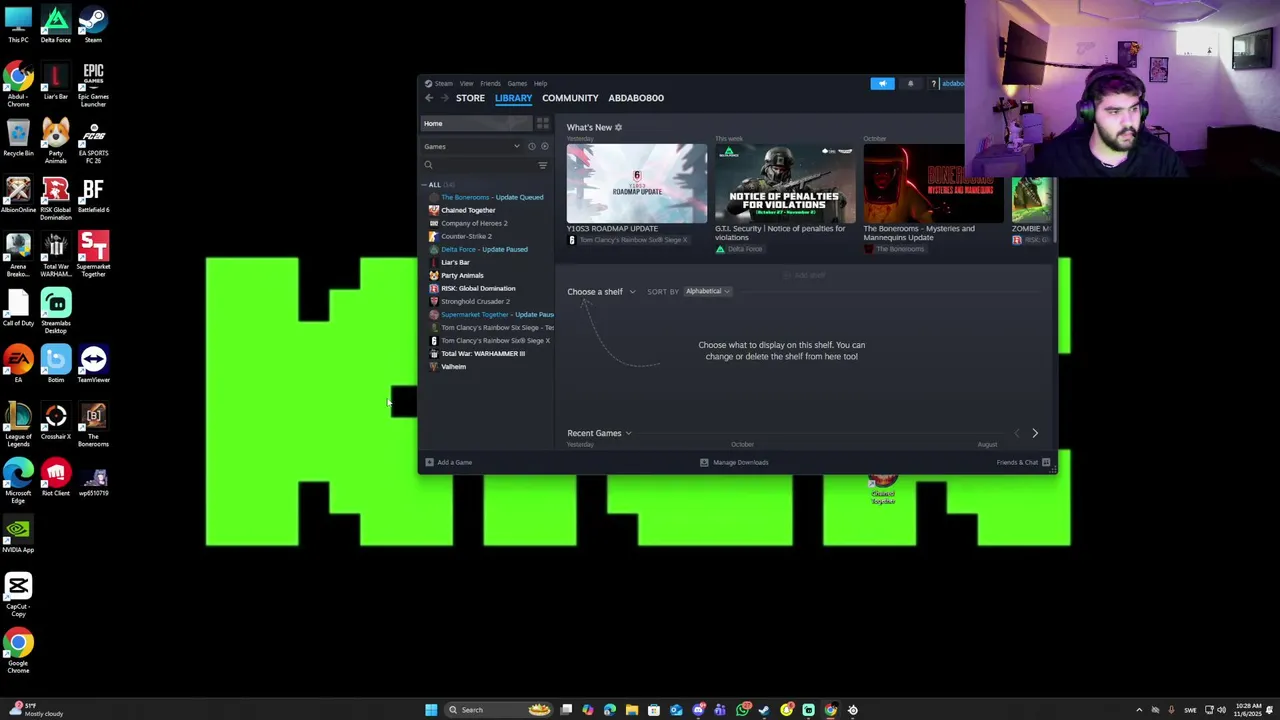
Task: Switch to the COMMUNITY tab
Action: [x=570, y=98]
